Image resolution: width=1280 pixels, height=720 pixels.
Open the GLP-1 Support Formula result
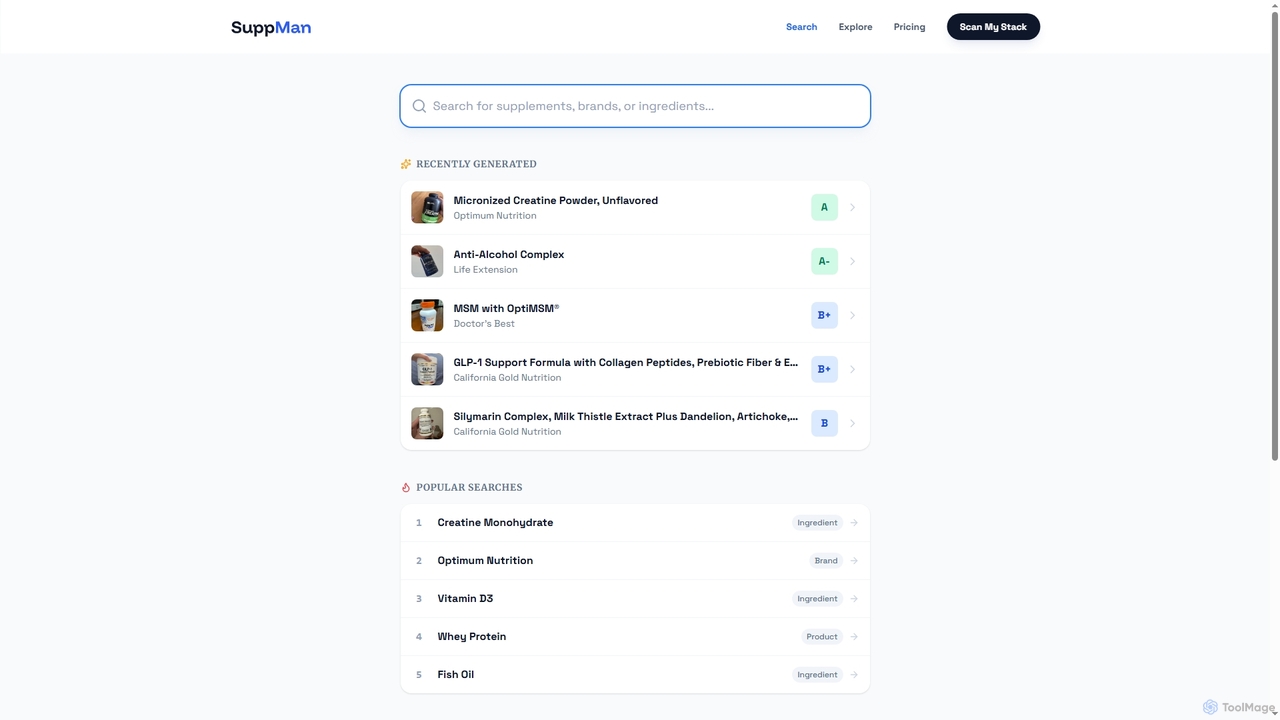pos(635,370)
